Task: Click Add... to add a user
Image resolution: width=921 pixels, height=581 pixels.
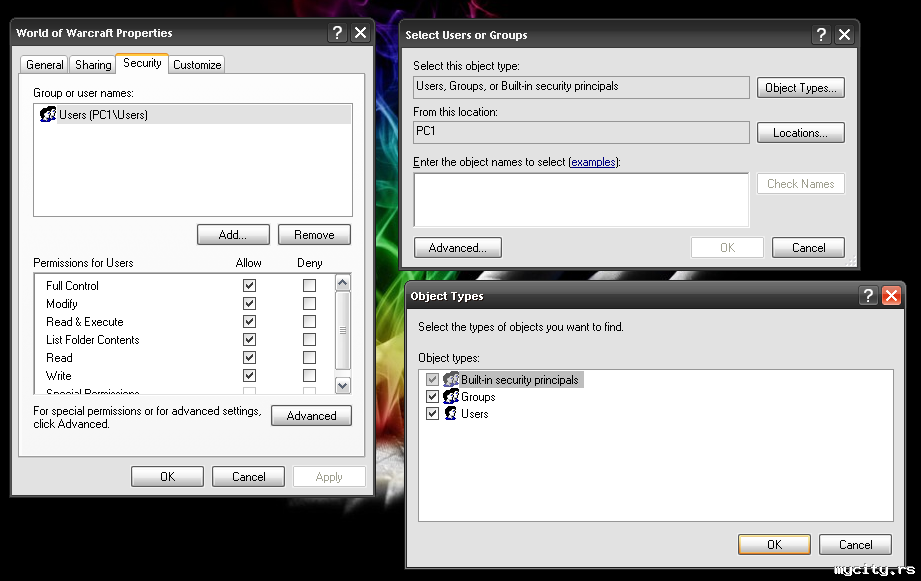Action: point(233,234)
